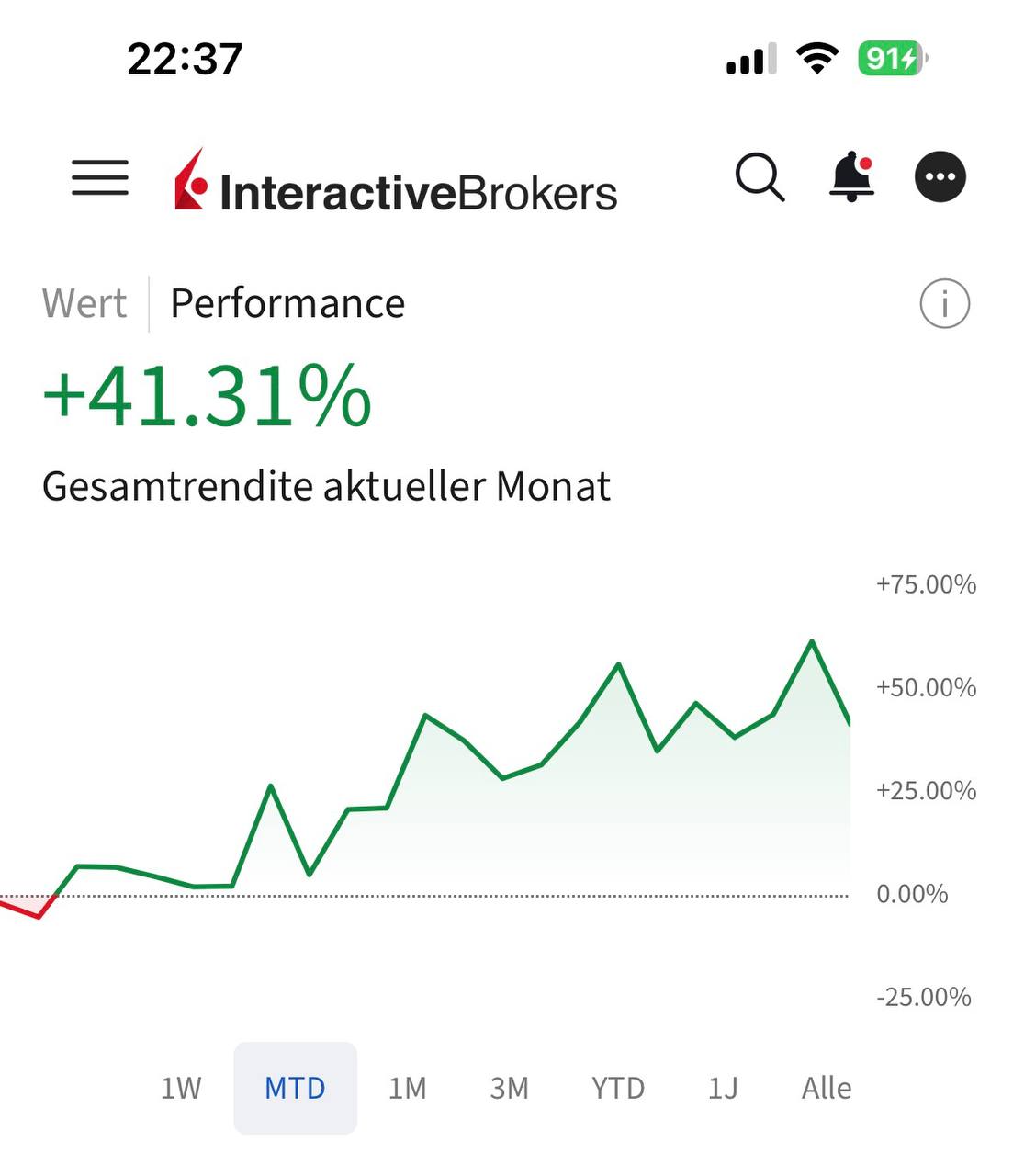Switch to the Wert tab
Screen dimensions: 1013x1176
[x=84, y=303]
